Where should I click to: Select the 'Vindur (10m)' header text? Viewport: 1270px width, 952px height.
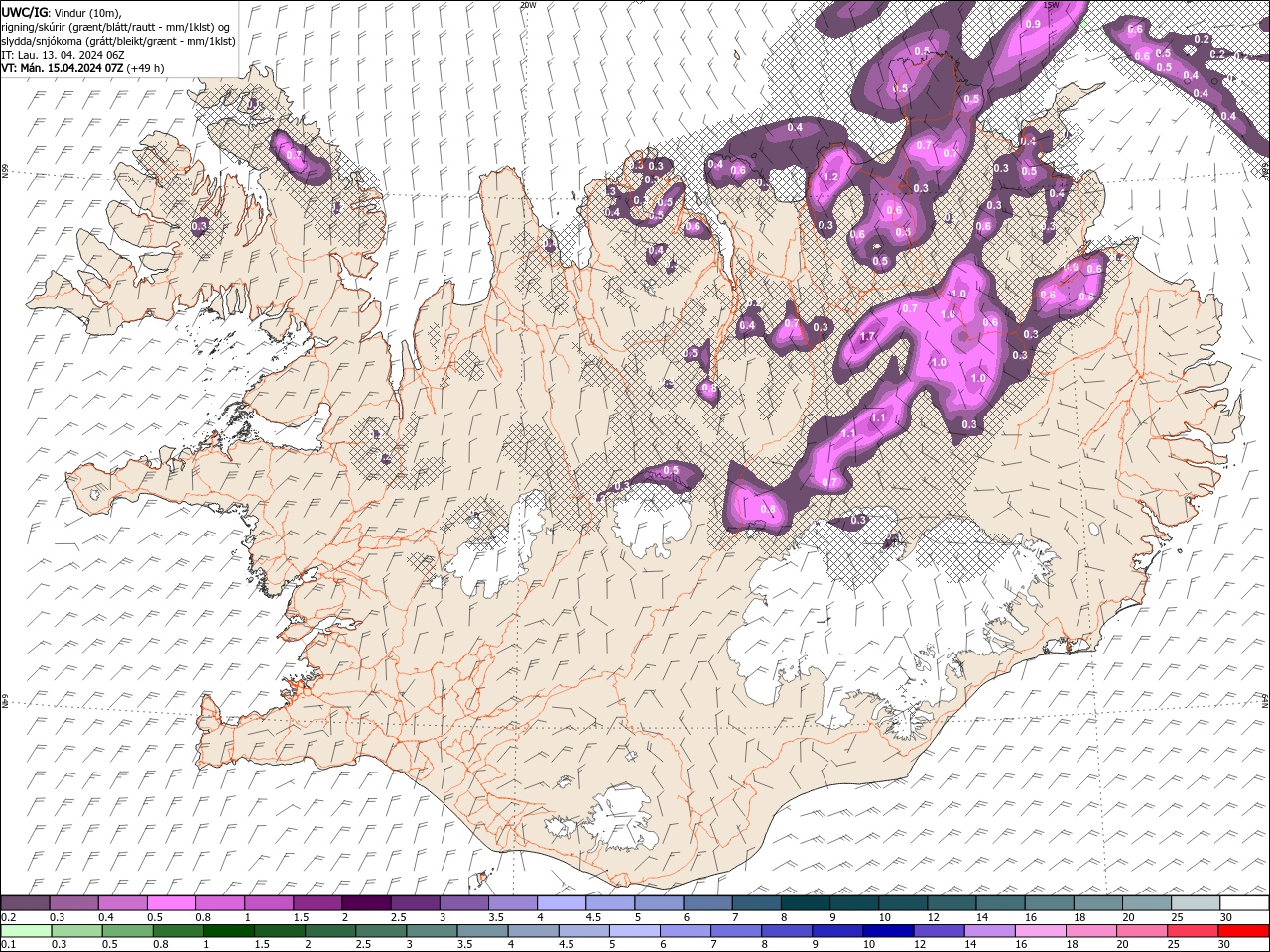tap(88, 11)
